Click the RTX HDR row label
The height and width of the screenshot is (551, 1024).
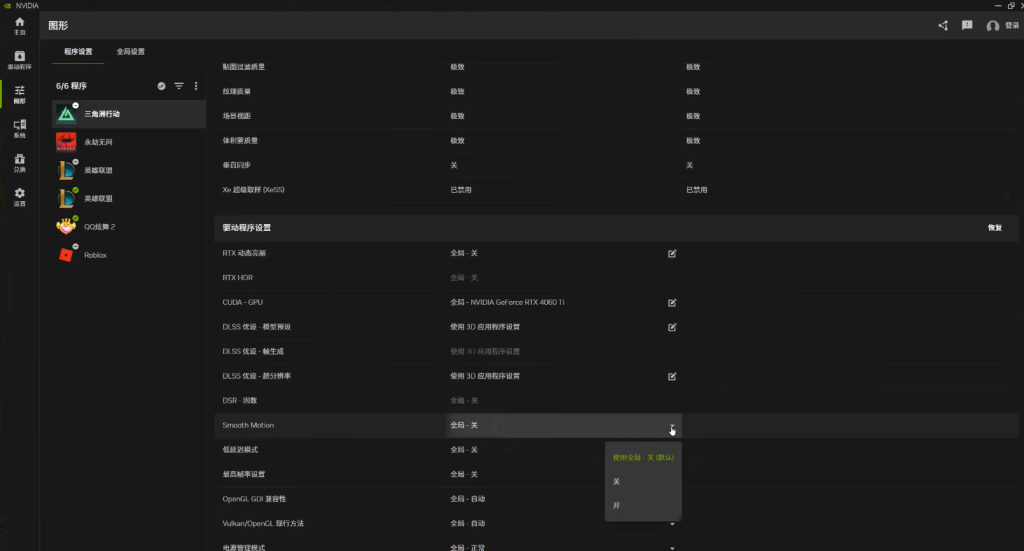238,278
